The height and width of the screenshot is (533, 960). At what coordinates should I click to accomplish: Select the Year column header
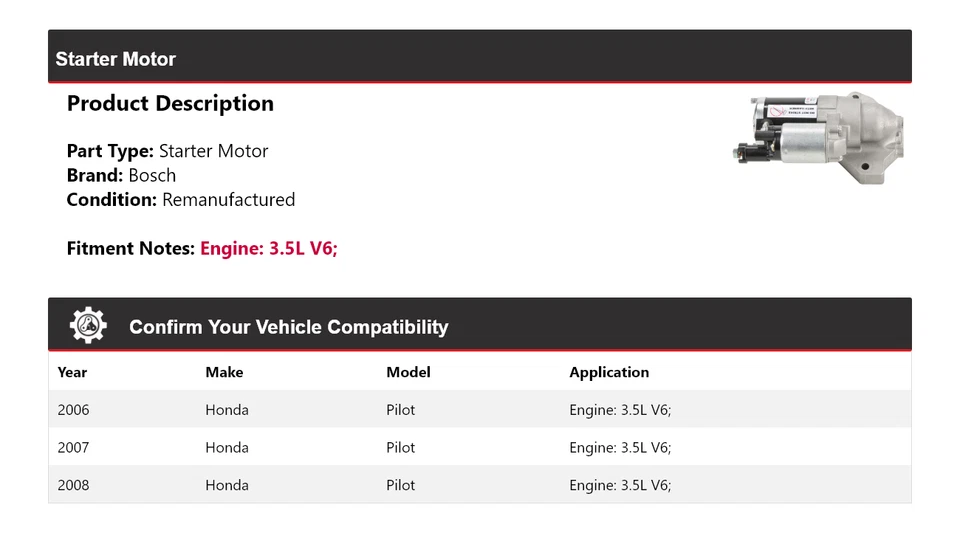click(72, 372)
